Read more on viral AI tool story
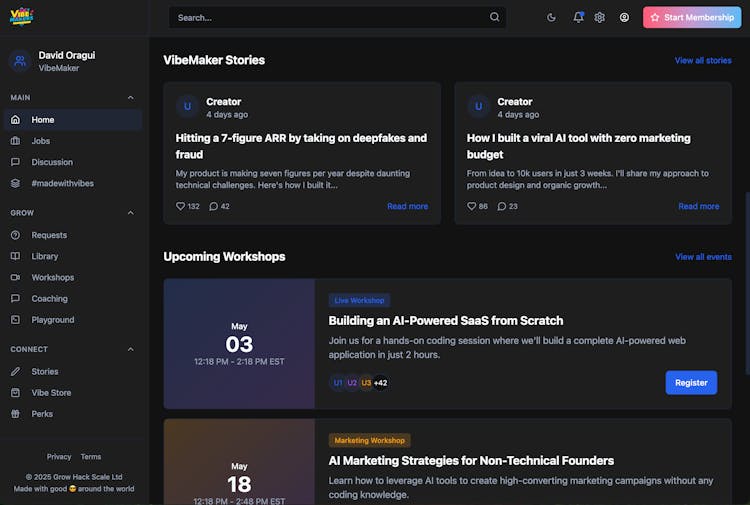The image size is (750, 505). pos(699,206)
